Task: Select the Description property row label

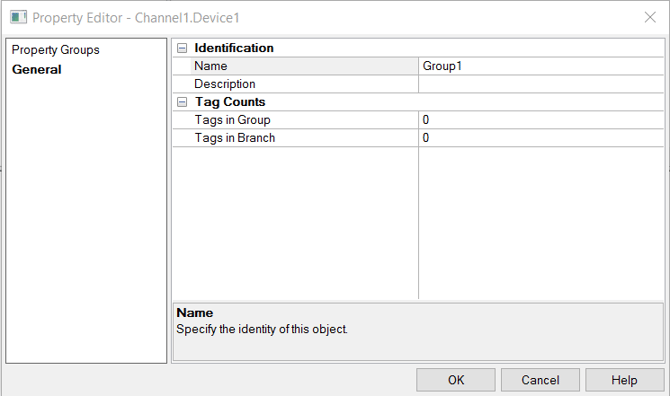Action: [x=225, y=84]
